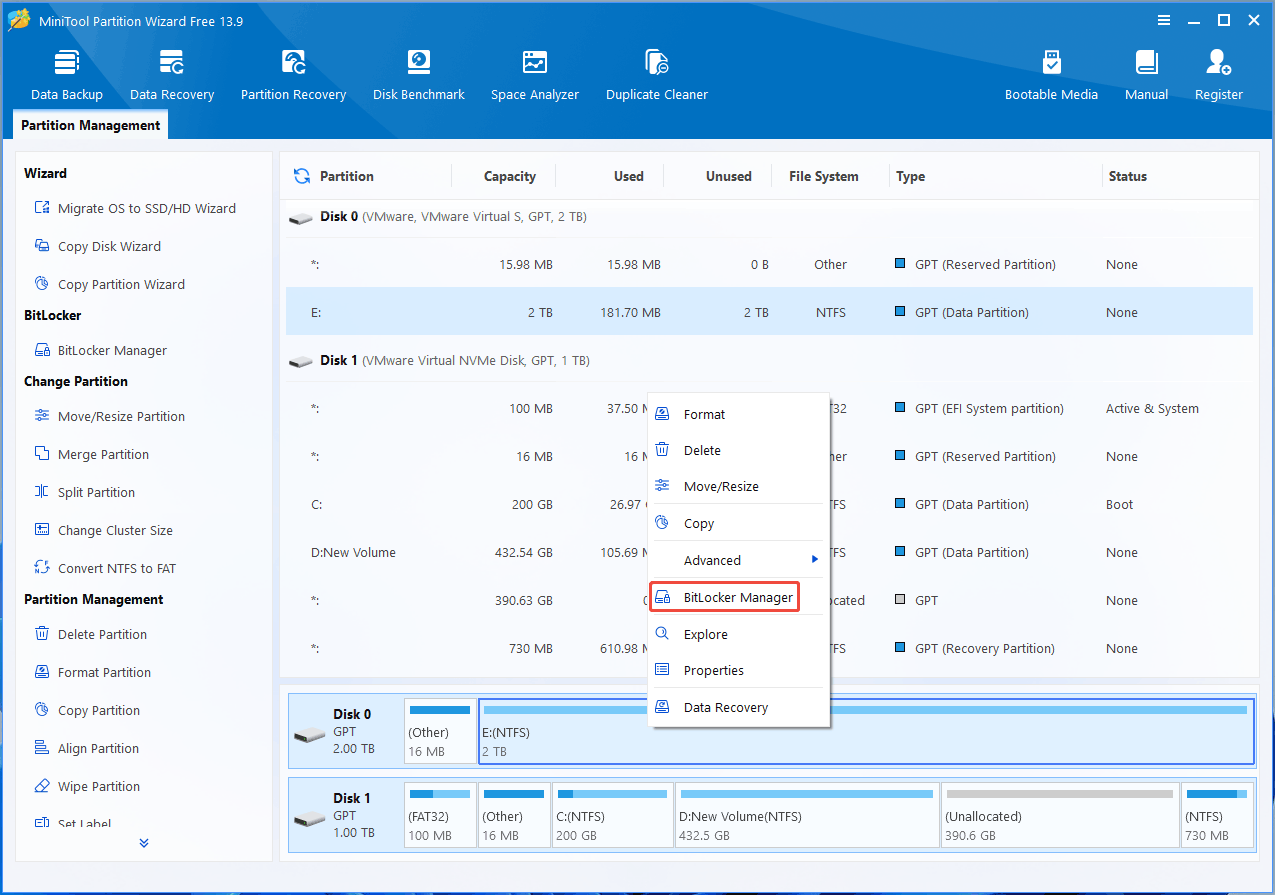Select Convert NTFS to FAT

tap(104, 568)
